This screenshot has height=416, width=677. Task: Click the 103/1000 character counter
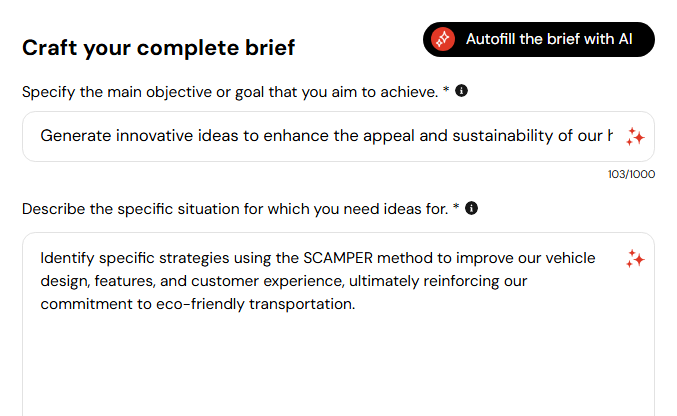[631, 174]
